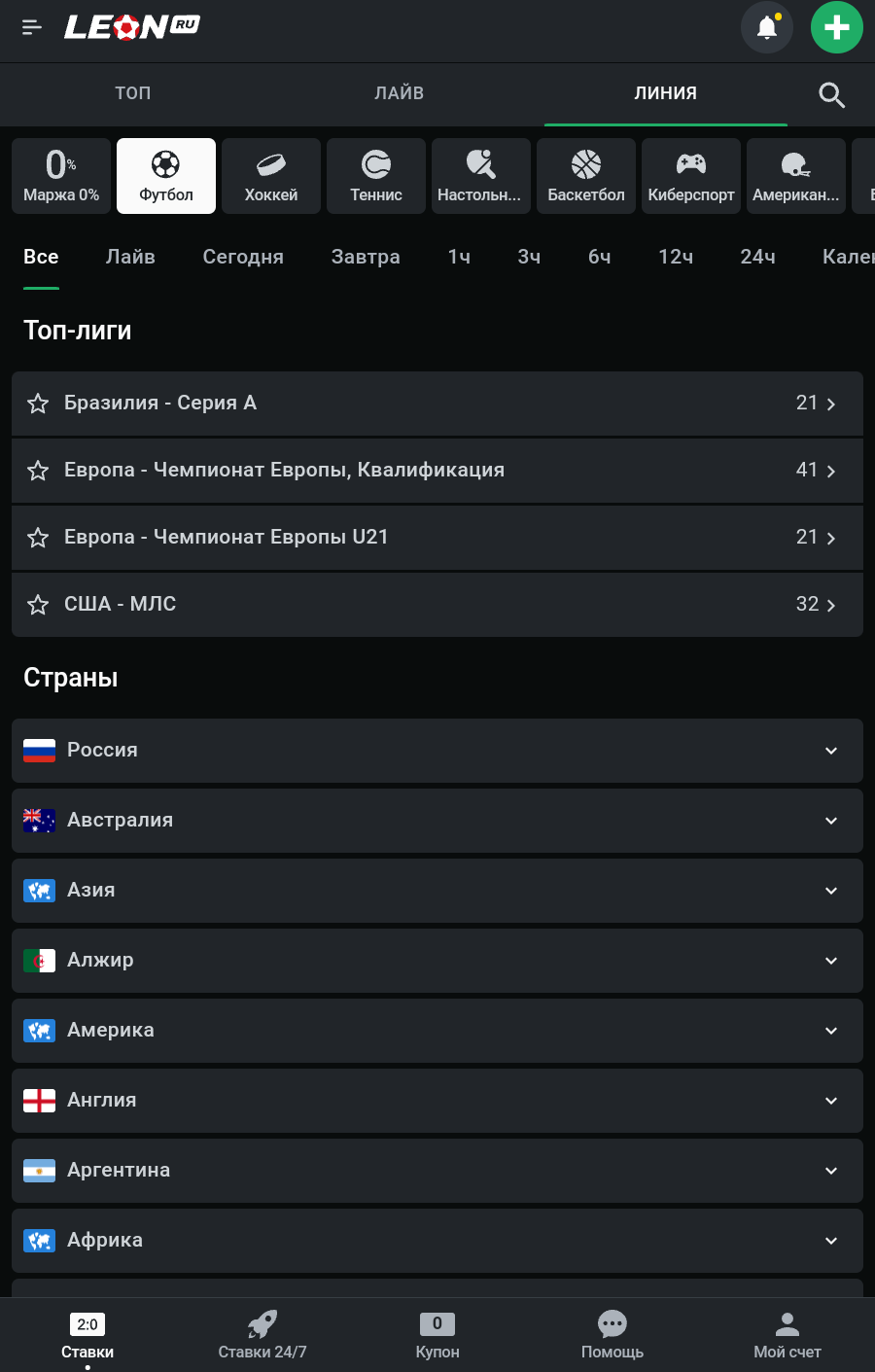Open notifications bell
The image size is (875, 1372).
[767, 27]
